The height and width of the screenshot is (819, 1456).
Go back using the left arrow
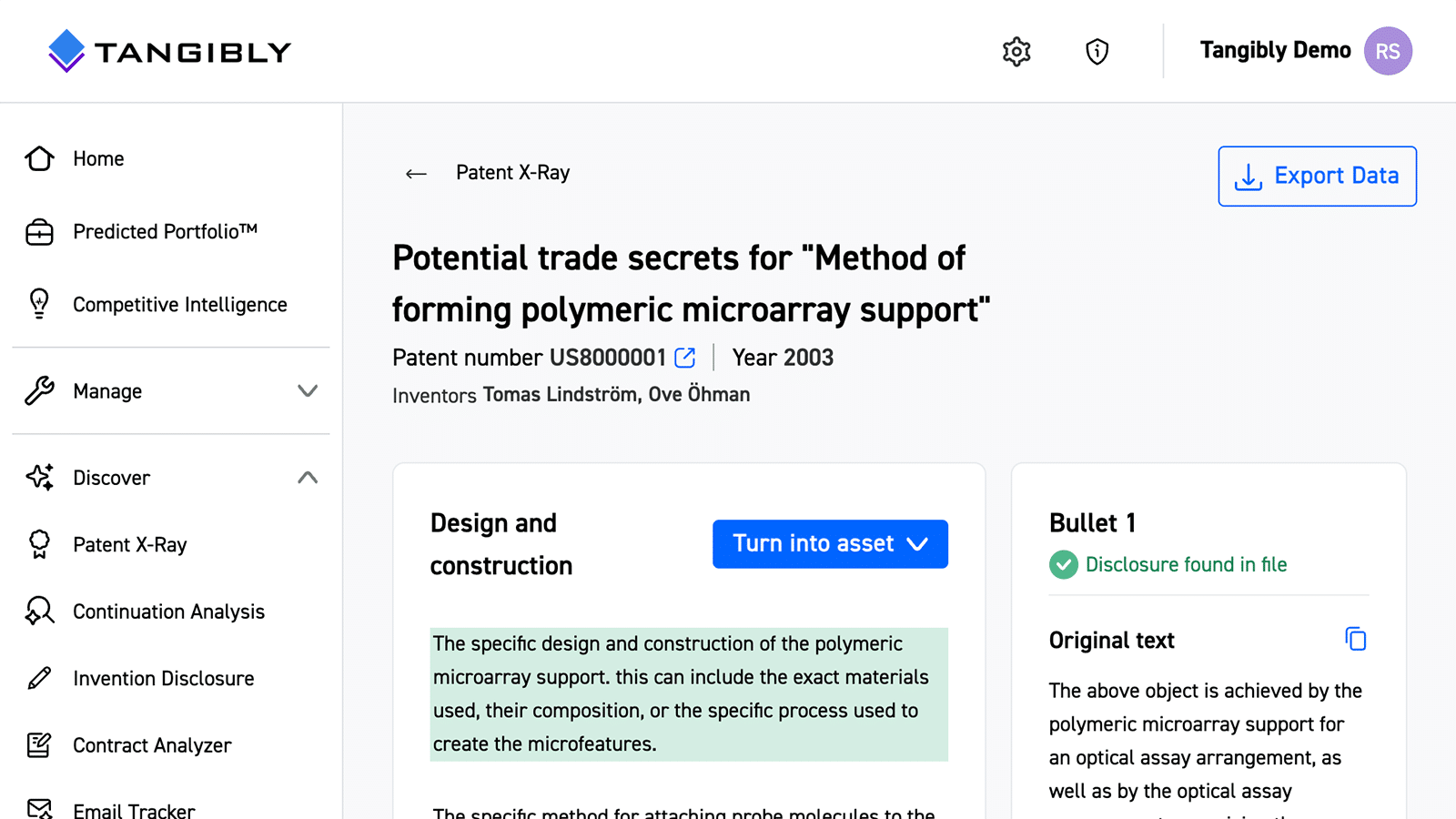tap(416, 174)
